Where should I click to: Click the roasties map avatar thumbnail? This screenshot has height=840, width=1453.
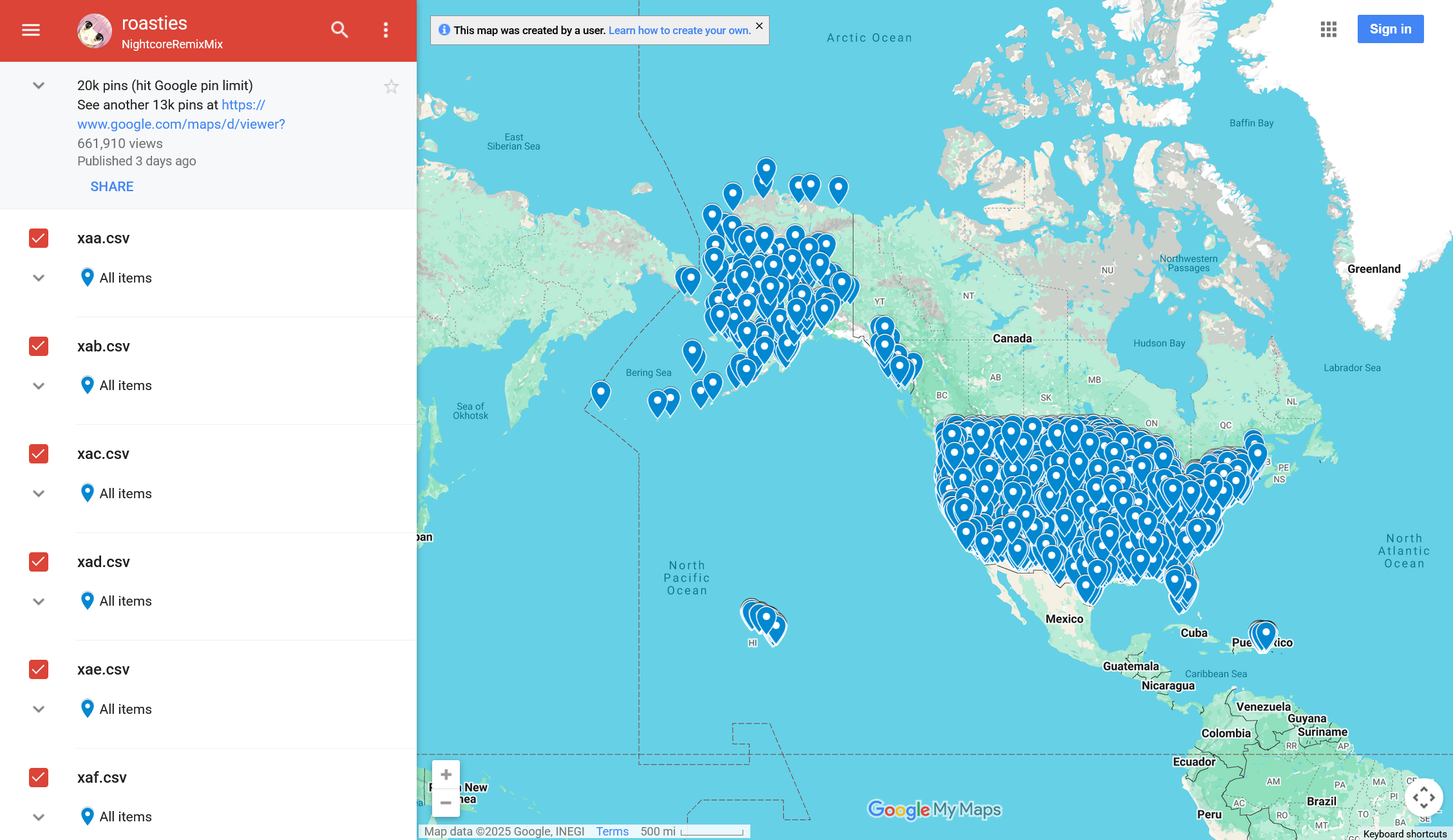tap(95, 30)
